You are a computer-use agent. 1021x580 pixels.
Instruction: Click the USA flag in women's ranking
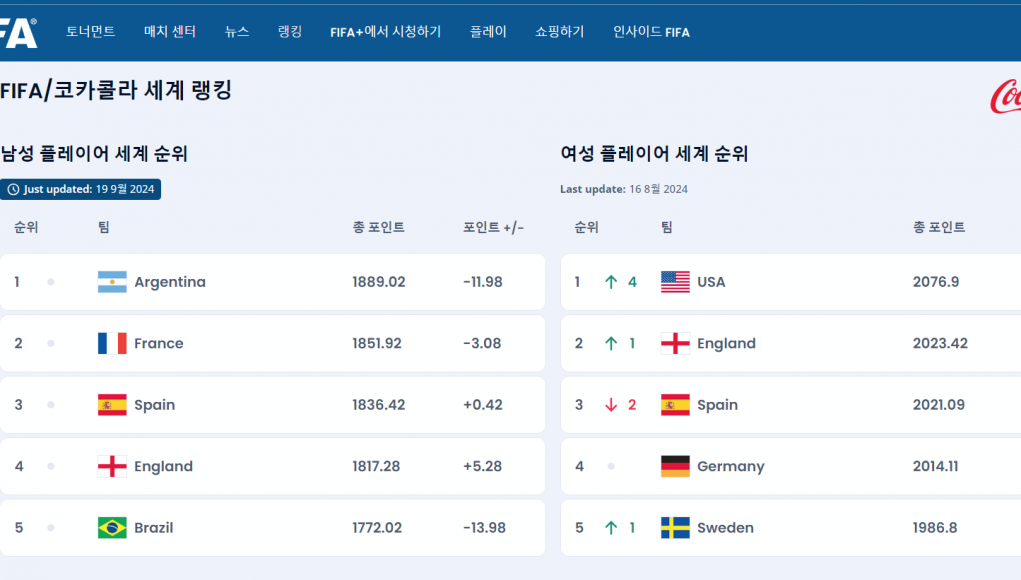pyautogui.click(x=675, y=282)
